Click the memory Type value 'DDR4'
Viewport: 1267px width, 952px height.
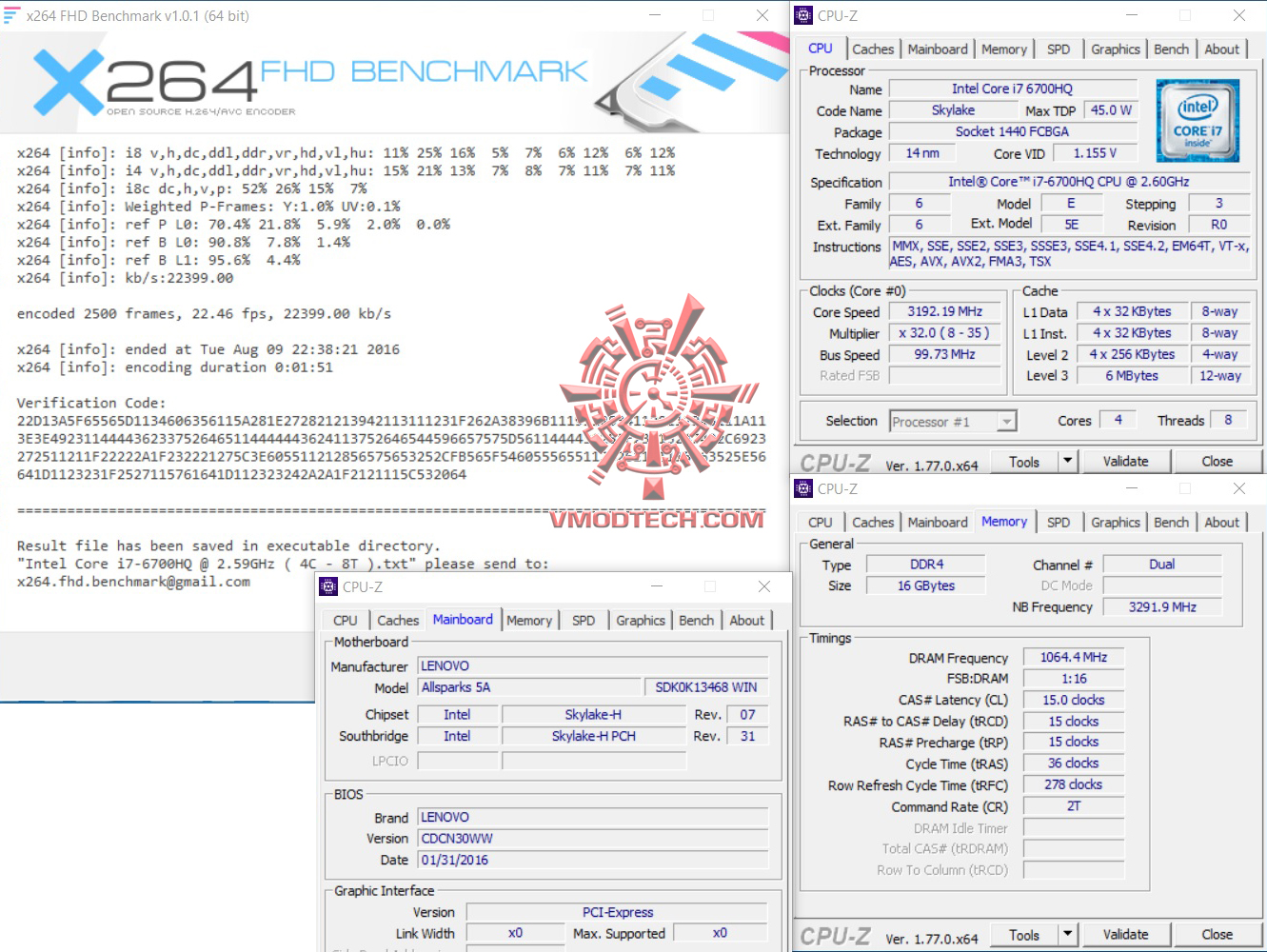(x=926, y=565)
